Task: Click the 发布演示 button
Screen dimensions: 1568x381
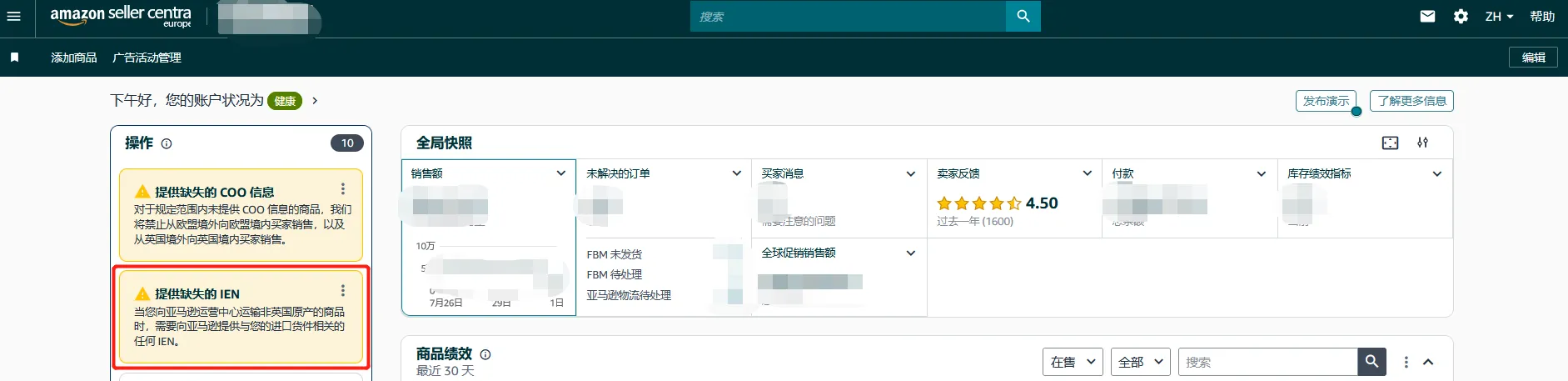Action: click(1326, 101)
